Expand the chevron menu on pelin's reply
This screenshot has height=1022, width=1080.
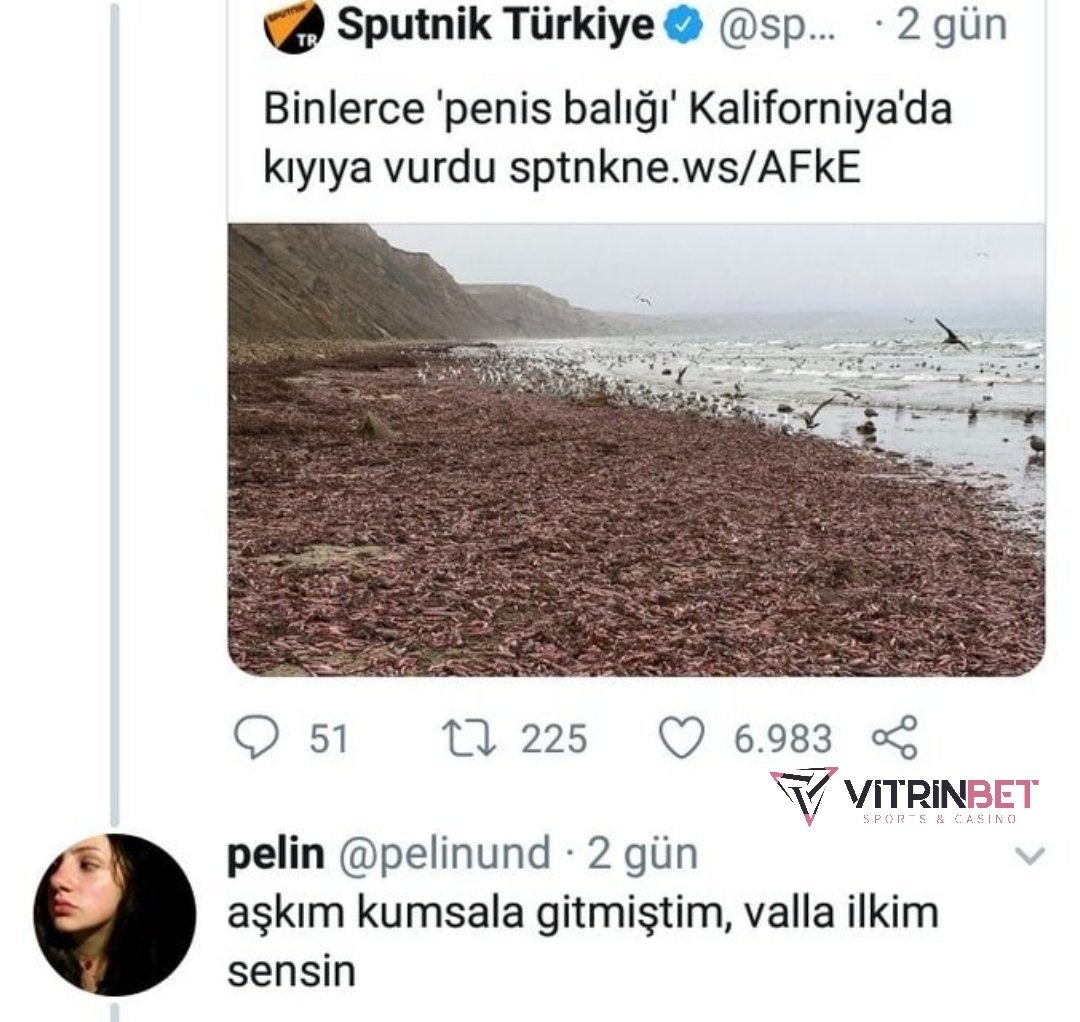tap(1029, 856)
